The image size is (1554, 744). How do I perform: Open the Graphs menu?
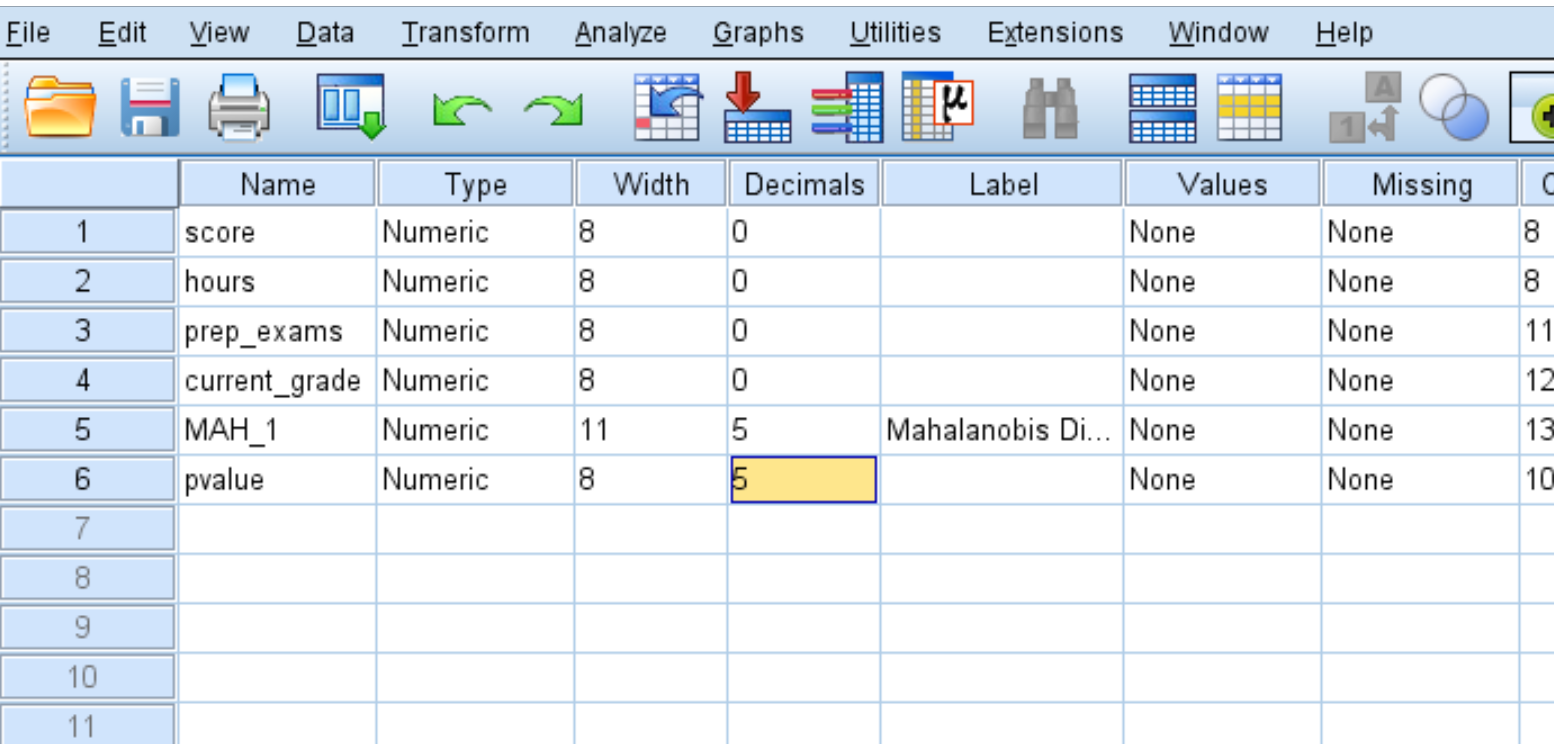point(758,33)
